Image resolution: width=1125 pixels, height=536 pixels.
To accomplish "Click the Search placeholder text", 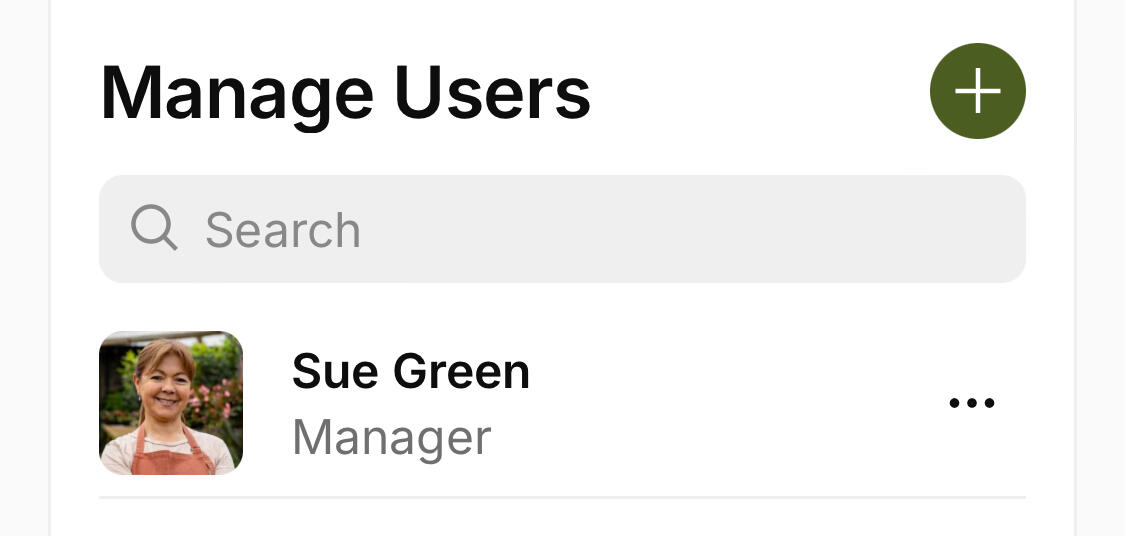I will 282,230.
